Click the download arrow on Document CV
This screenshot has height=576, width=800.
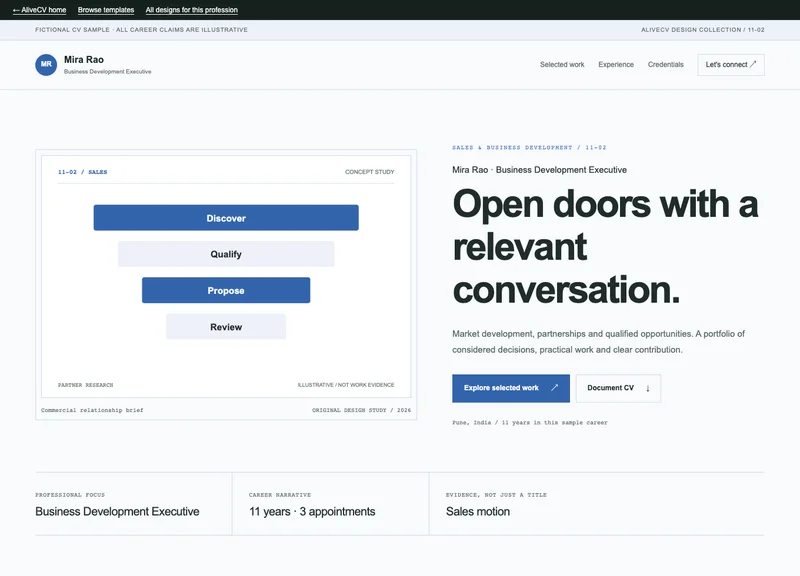(647, 388)
